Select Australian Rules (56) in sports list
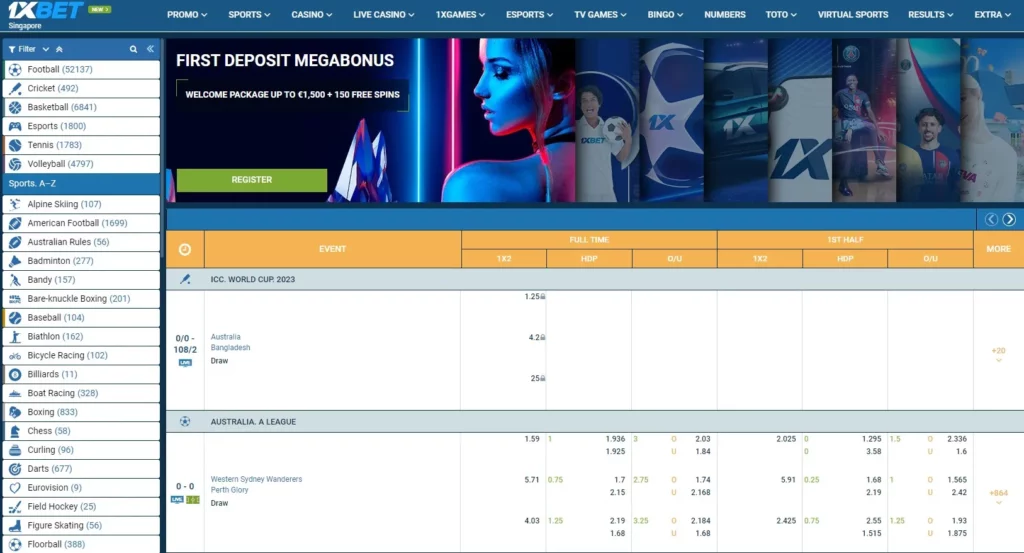Screen dimensions: 1024x553 coord(82,242)
